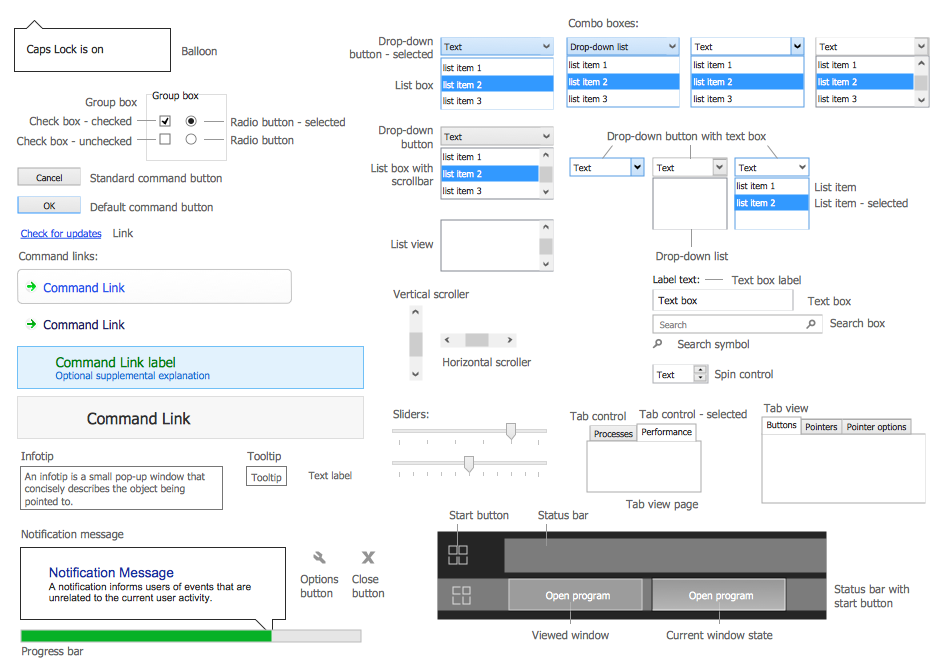Image resolution: width=943 pixels, height=671 pixels.
Task: Click green arrow of boxed Command Link
Action: coord(31,287)
